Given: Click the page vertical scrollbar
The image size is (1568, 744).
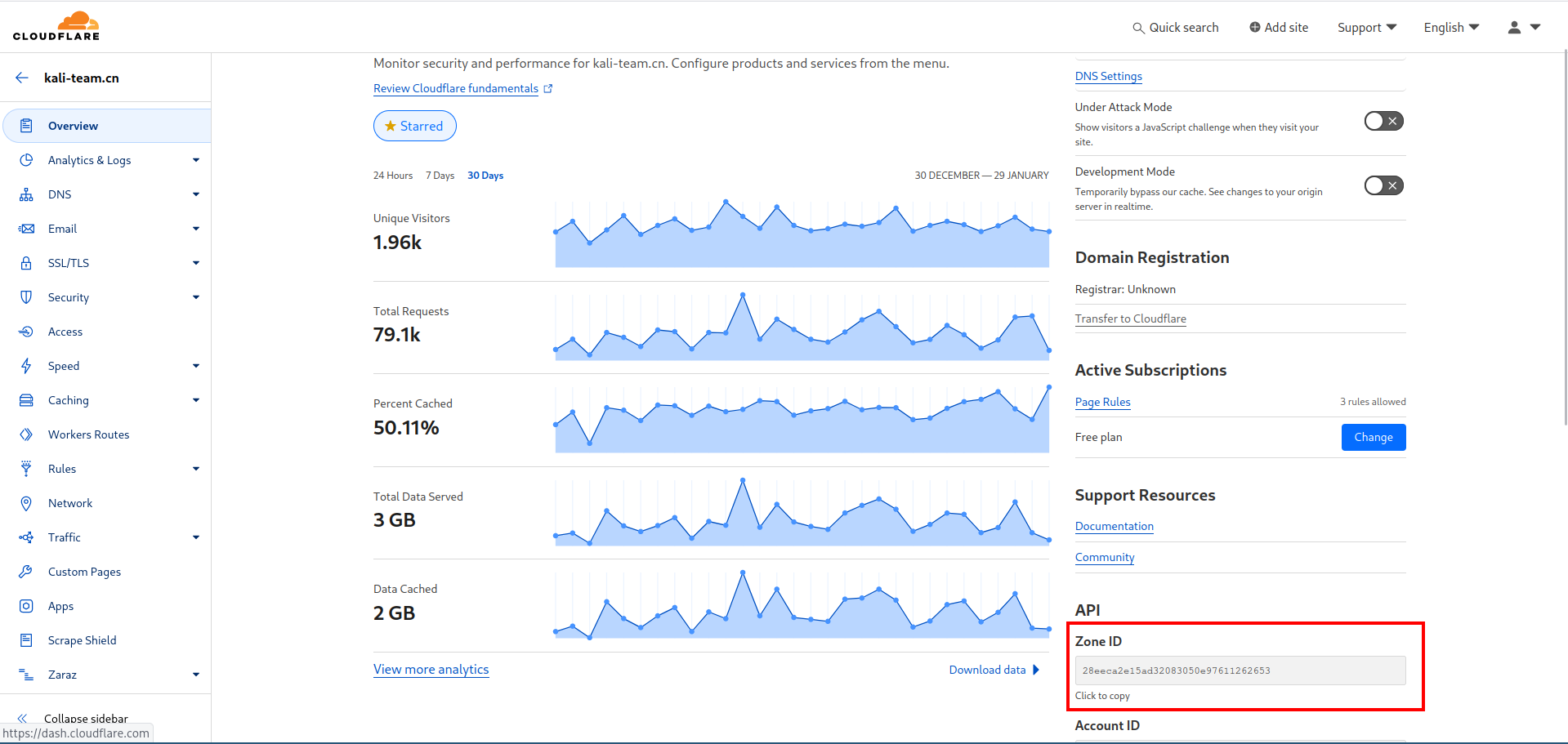Looking at the screenshot, I should tap(1564, 237).
